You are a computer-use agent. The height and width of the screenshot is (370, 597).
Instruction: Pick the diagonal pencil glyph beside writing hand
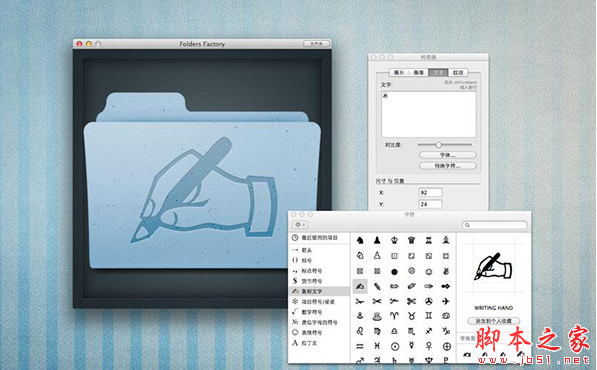377,286
